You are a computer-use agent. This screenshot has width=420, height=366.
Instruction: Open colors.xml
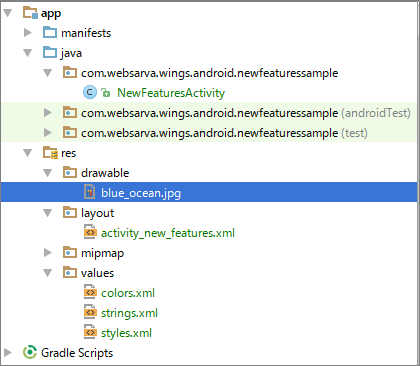pos(128,293)
